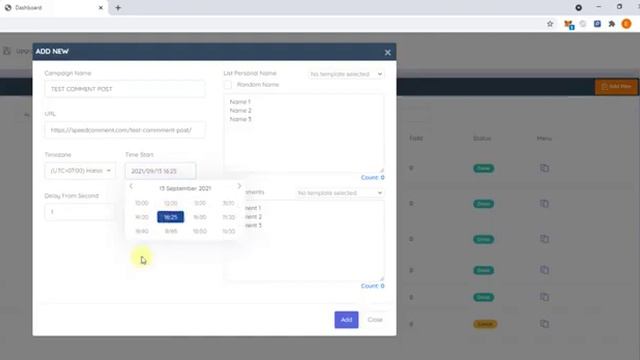Click the blue square extension icon

[597, 24]
